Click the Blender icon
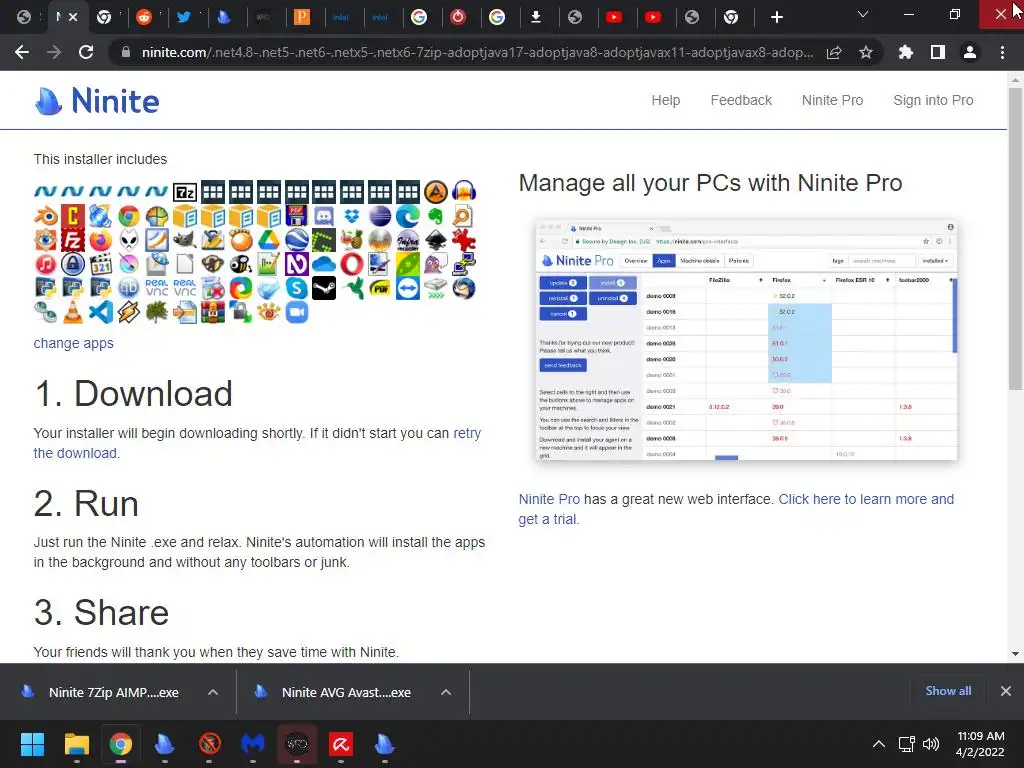Image resolution: width=1024 pixels, height=768 pixels. pos(46,216)
